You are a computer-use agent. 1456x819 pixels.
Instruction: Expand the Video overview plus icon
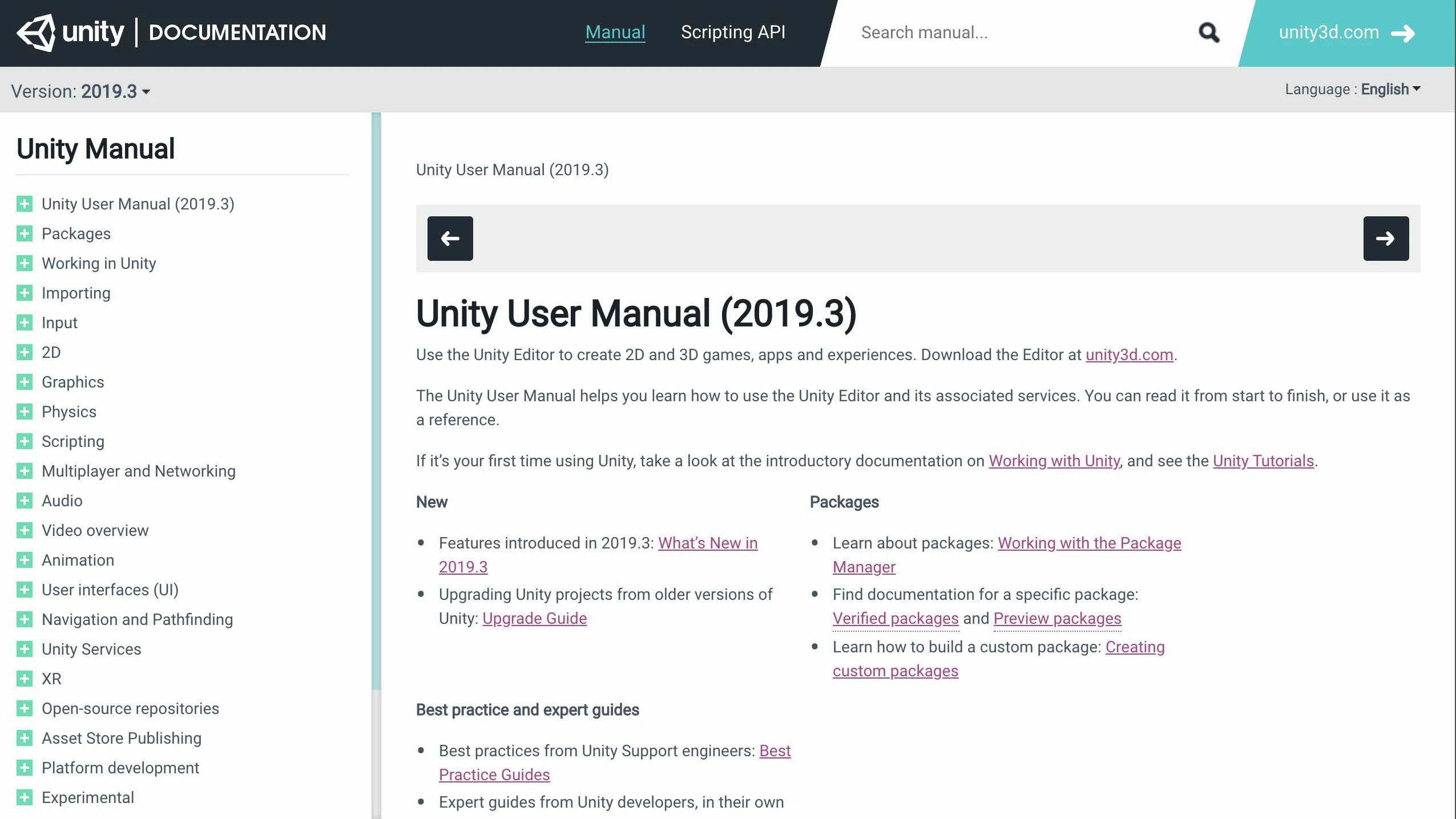pyautogui.click(x=25, y=530)
